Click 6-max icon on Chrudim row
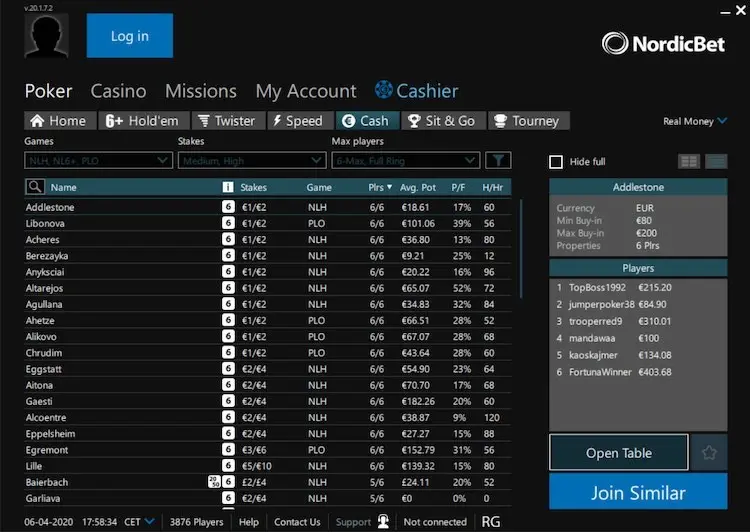The image size is (750, 532). [228, 353]
